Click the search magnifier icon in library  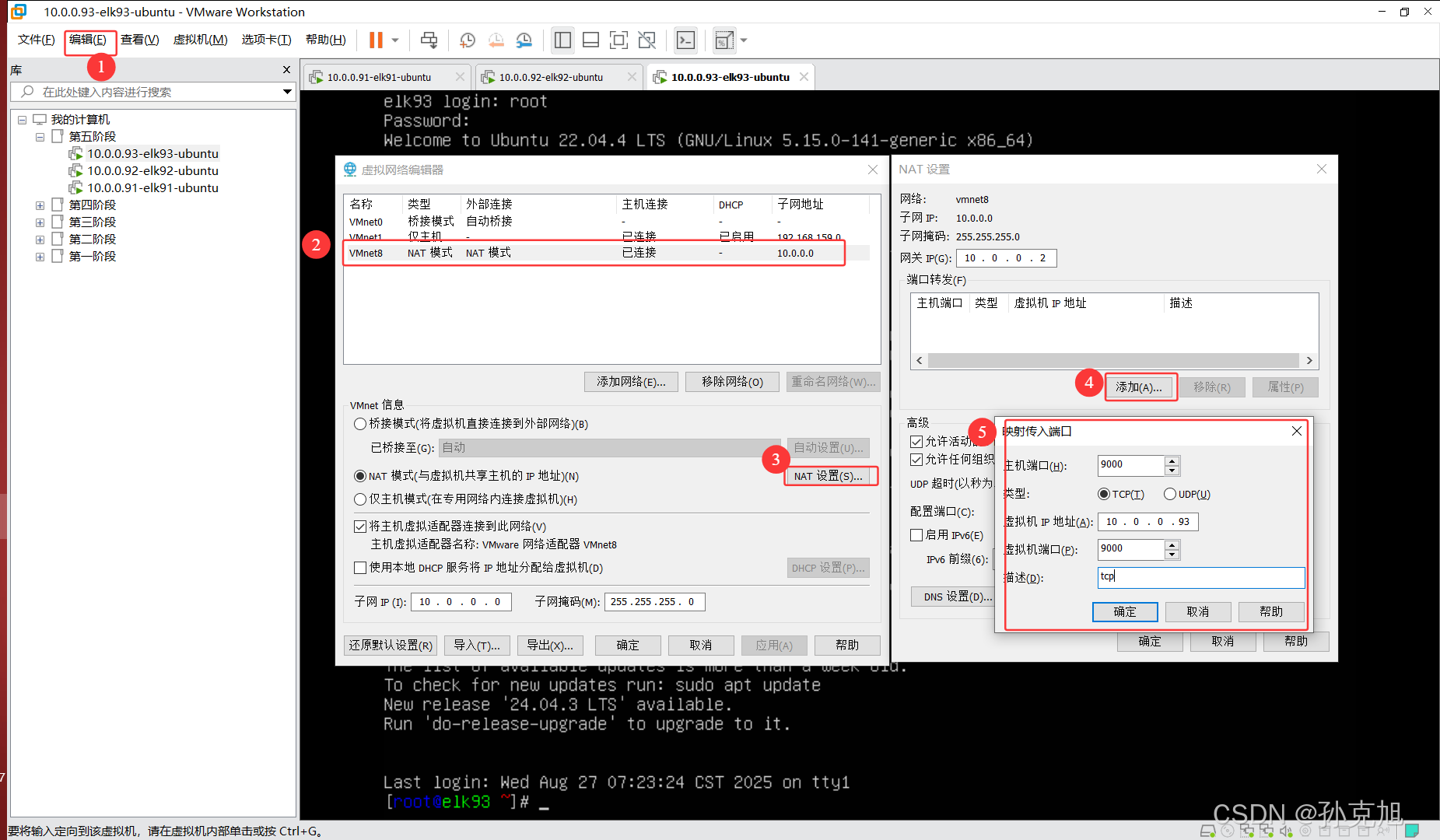coord(27,92)
